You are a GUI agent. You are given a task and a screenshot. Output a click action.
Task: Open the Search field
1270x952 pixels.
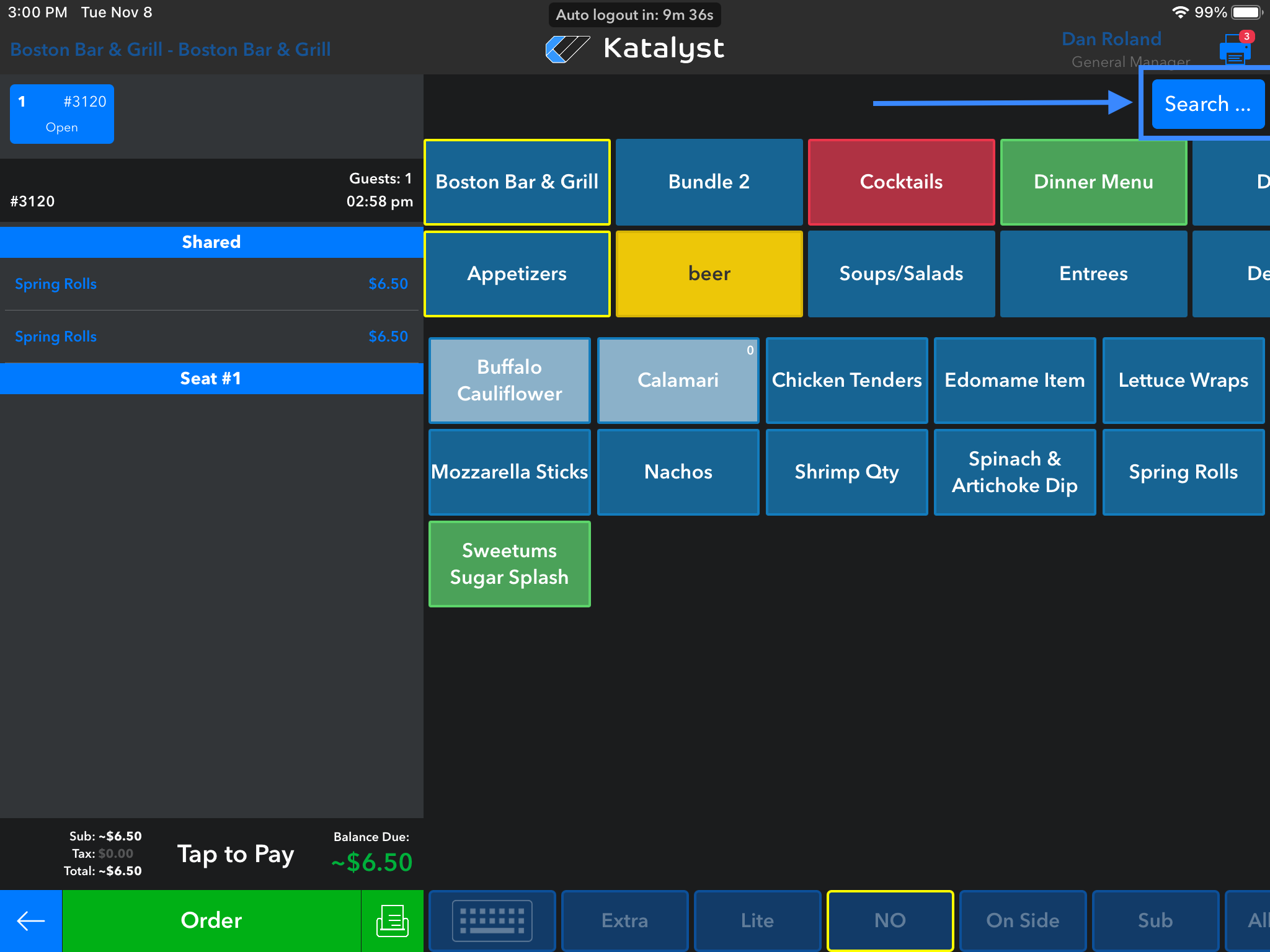[x=1207, y=104]
